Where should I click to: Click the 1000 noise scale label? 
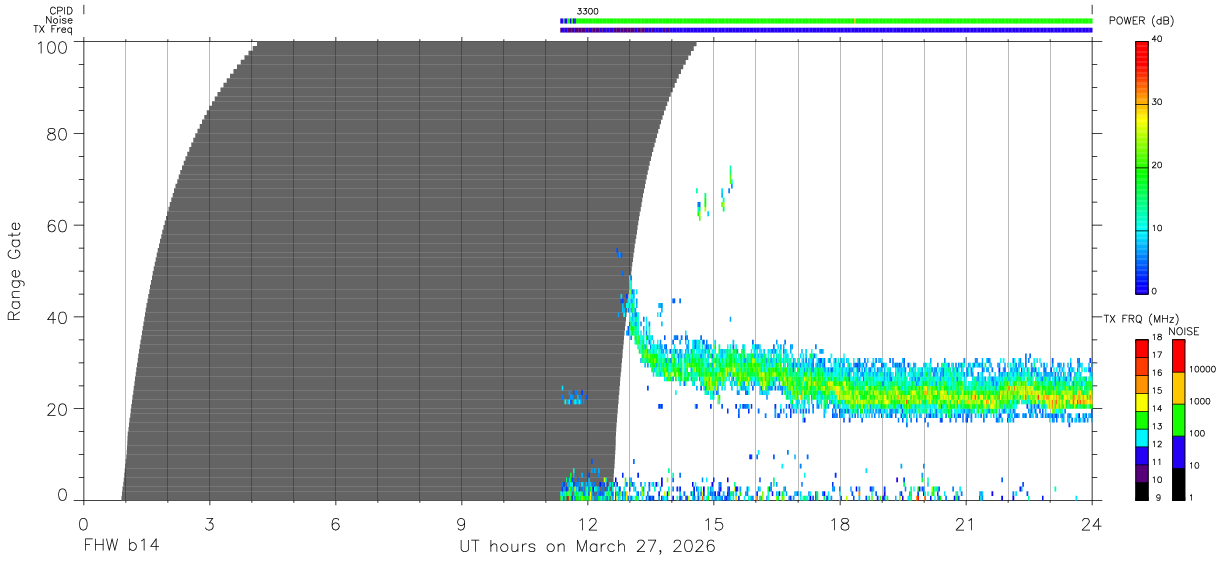coord(1202,401)
